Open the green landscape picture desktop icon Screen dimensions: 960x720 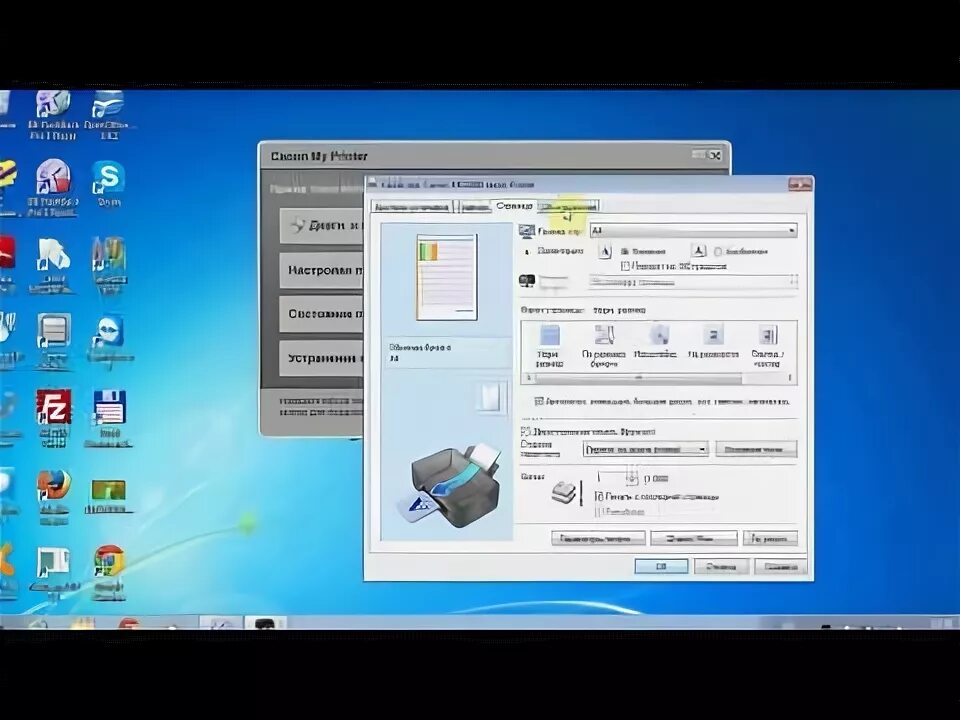pos(108,495)
